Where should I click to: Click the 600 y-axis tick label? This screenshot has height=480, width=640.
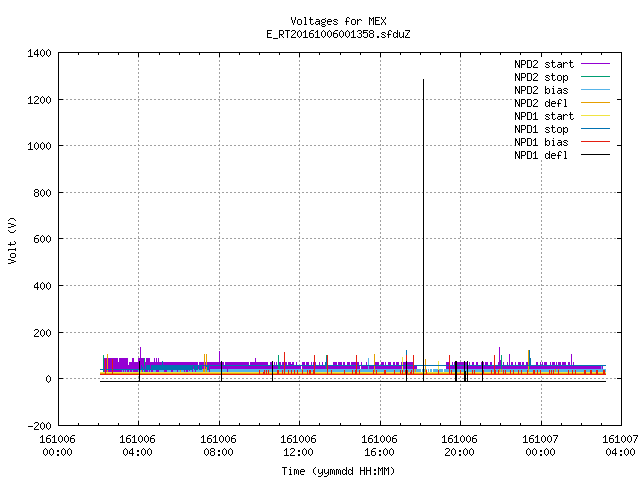[42, 240]
